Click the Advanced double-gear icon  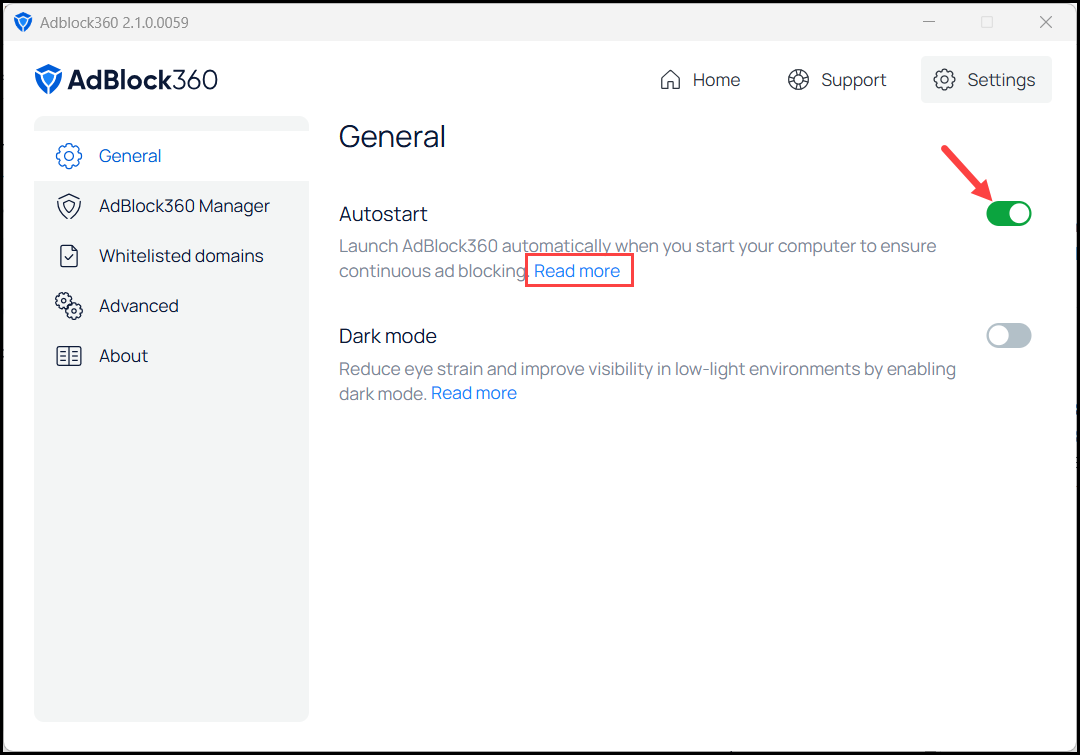coord(69,306)
